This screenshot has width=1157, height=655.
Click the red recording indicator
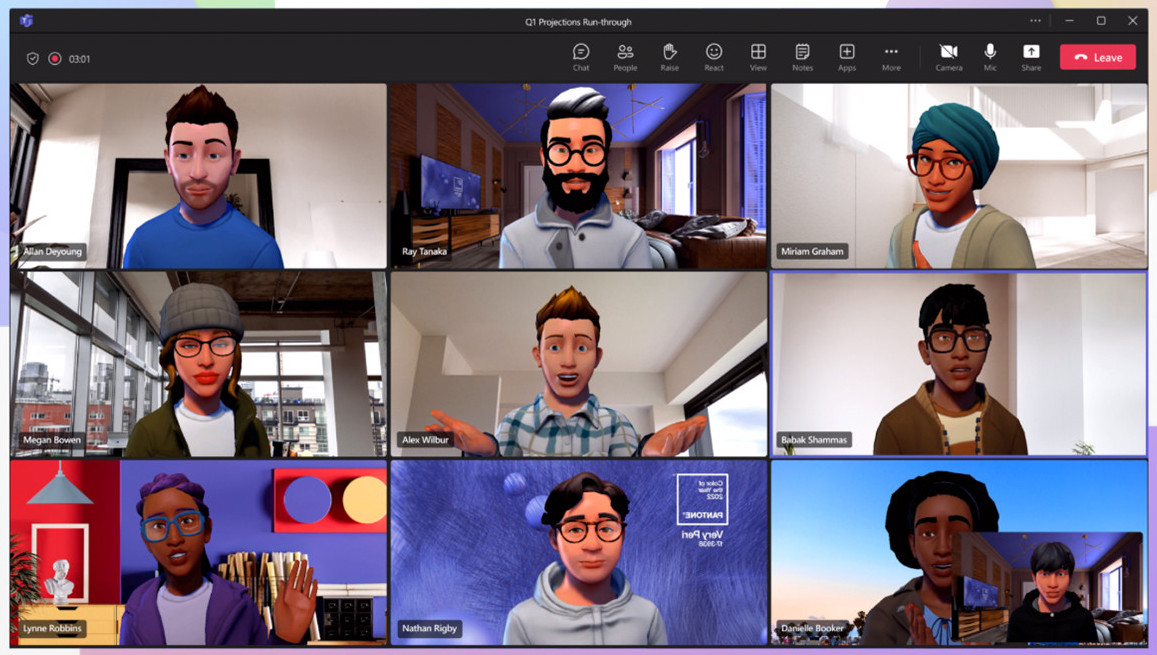coord(55,59)
